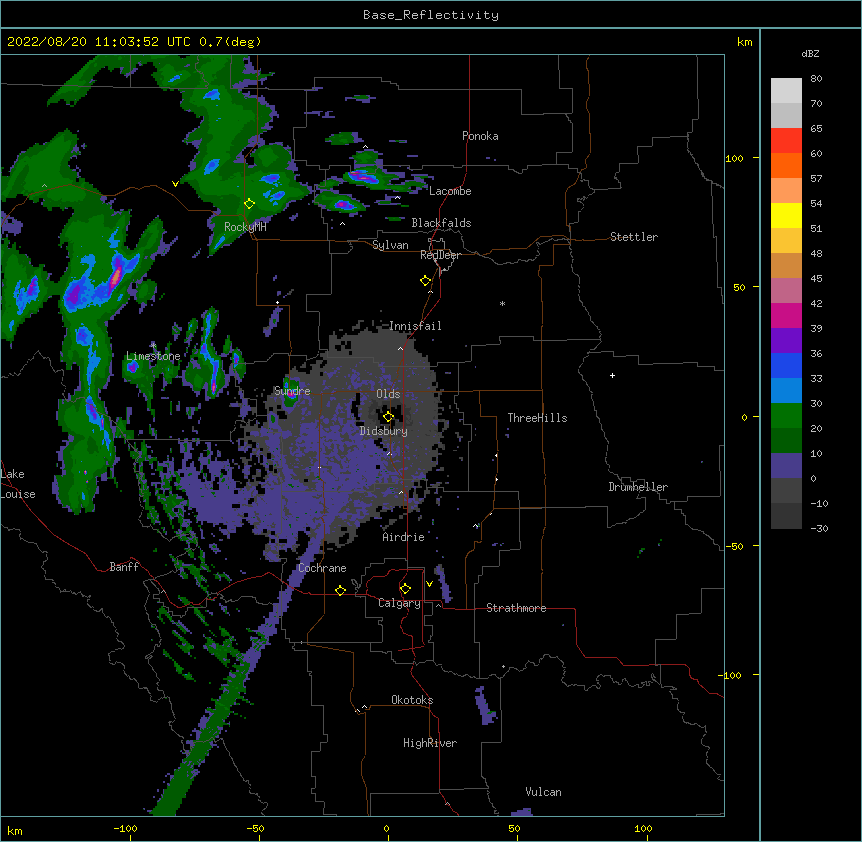Click the Didsbury label
Screen dimensions: 862x842
384,431
